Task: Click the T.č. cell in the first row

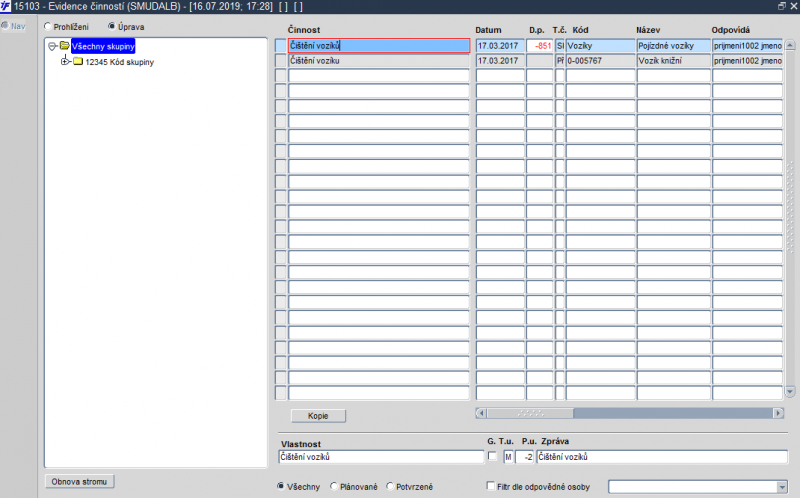Action: click(560, 45)
